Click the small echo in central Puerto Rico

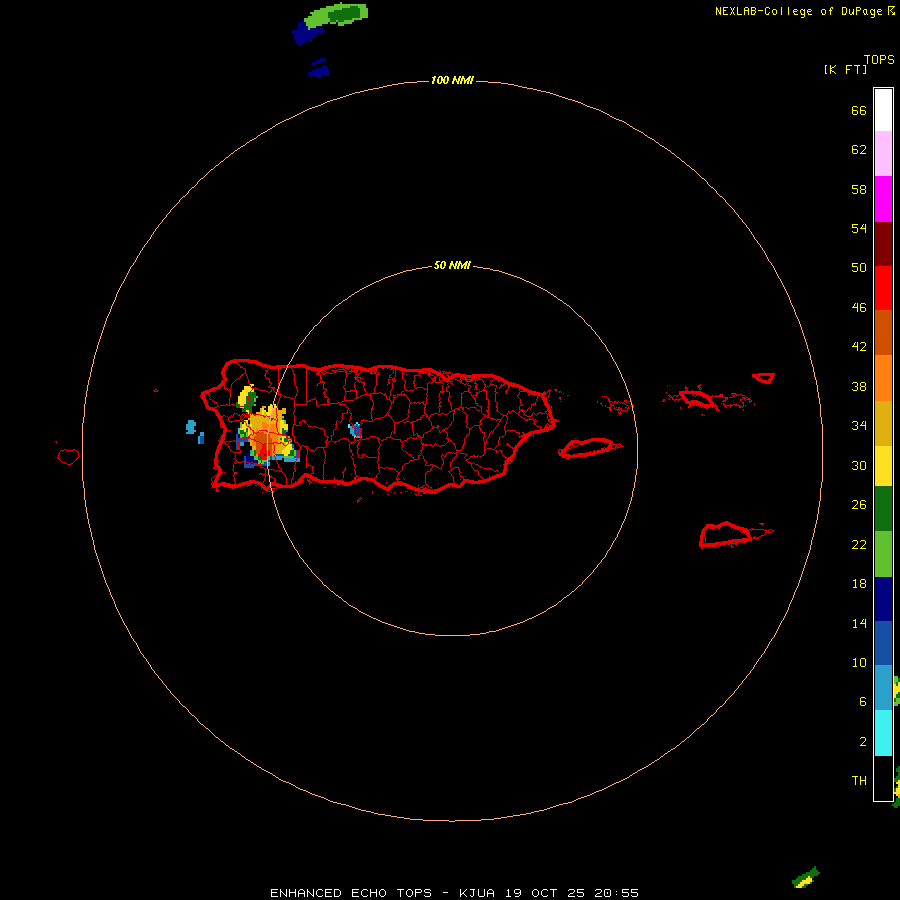pyautogui.click(x=355, y=429)
